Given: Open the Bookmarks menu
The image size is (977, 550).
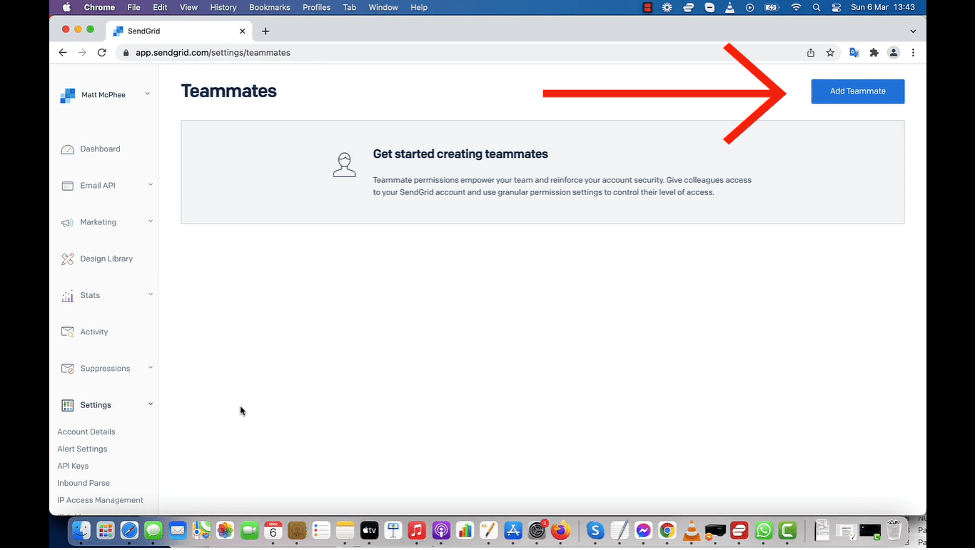Looking at the screenshot, I should tap(270, 7).
